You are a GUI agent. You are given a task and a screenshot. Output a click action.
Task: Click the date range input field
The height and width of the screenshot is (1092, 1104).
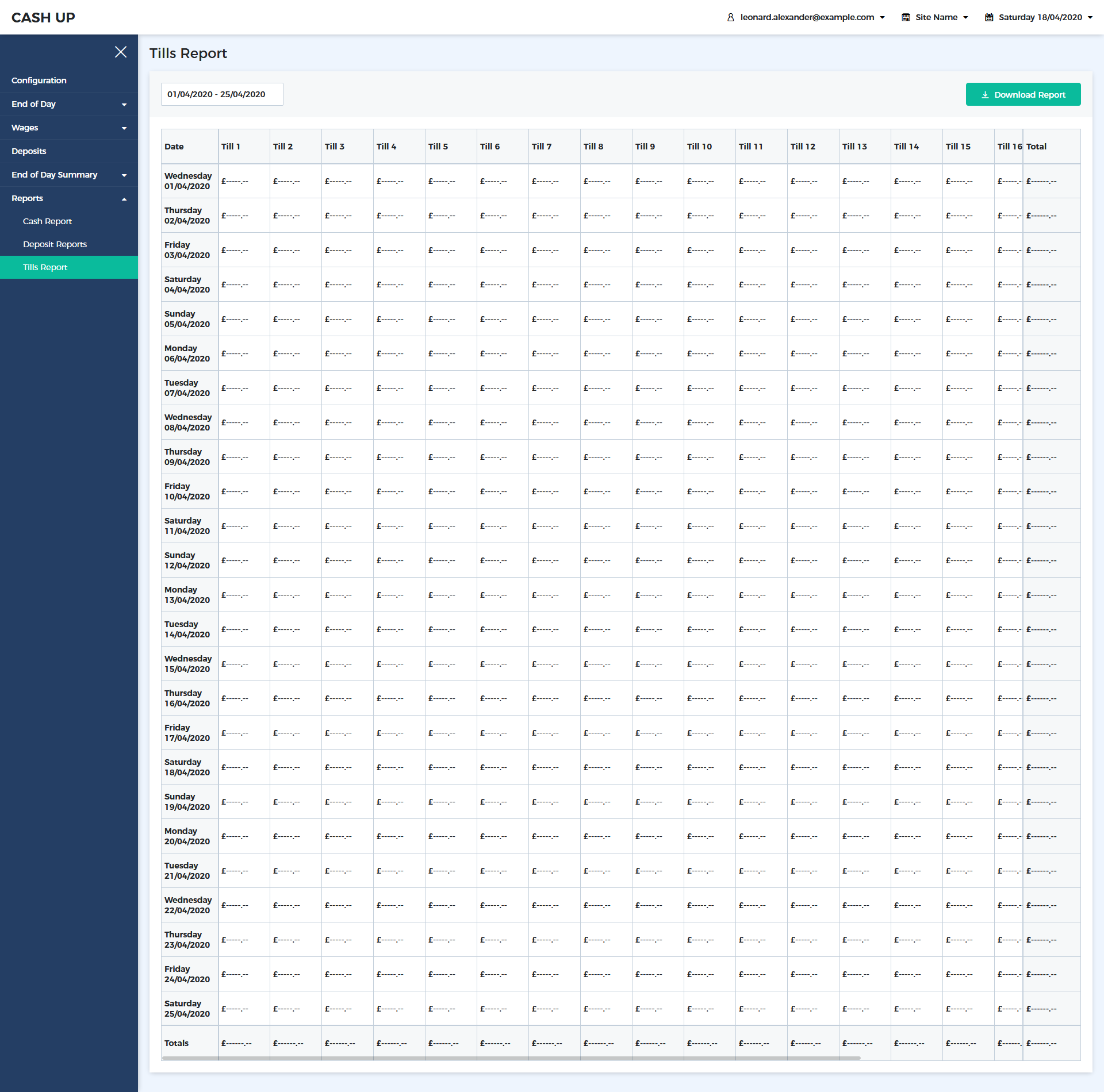(x=222, y=94)
